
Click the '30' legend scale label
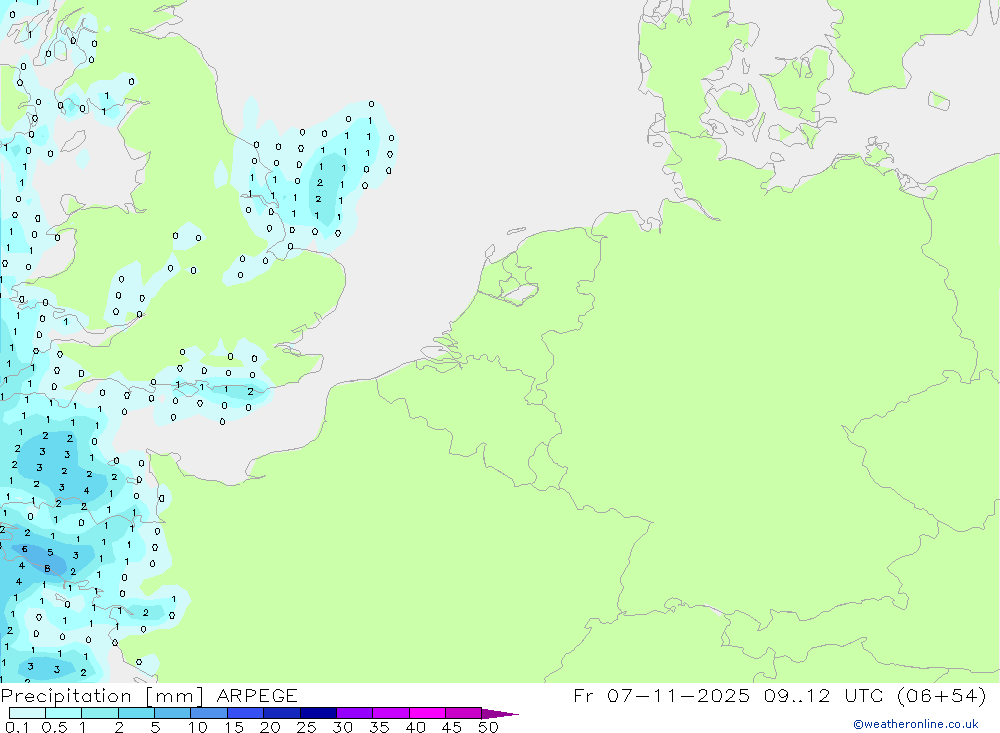pos(343,727)
